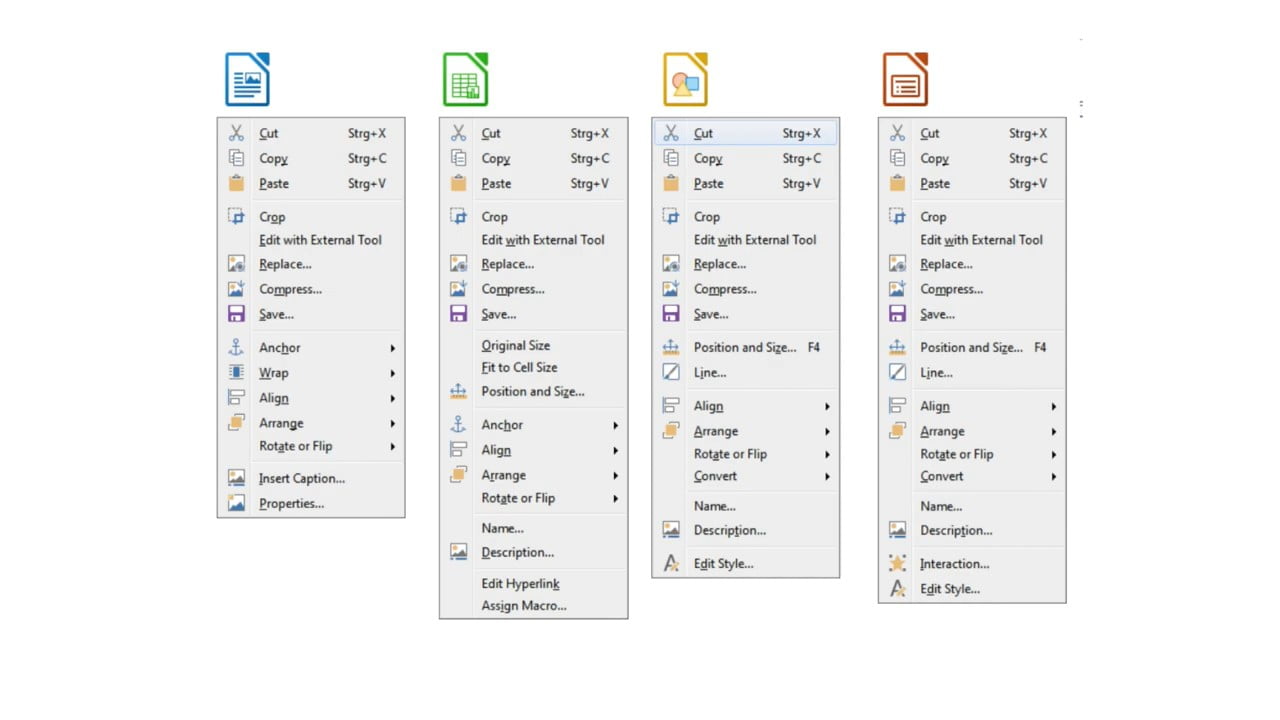
Task: Click the Interaction star icon in Impress menu
Action: point(898,564)
